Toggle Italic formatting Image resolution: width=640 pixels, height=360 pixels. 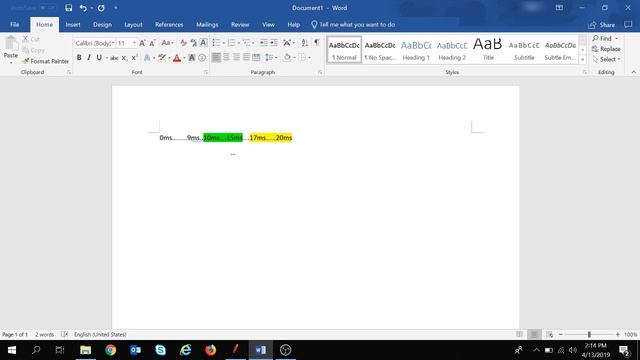click(x=89, y=58)
